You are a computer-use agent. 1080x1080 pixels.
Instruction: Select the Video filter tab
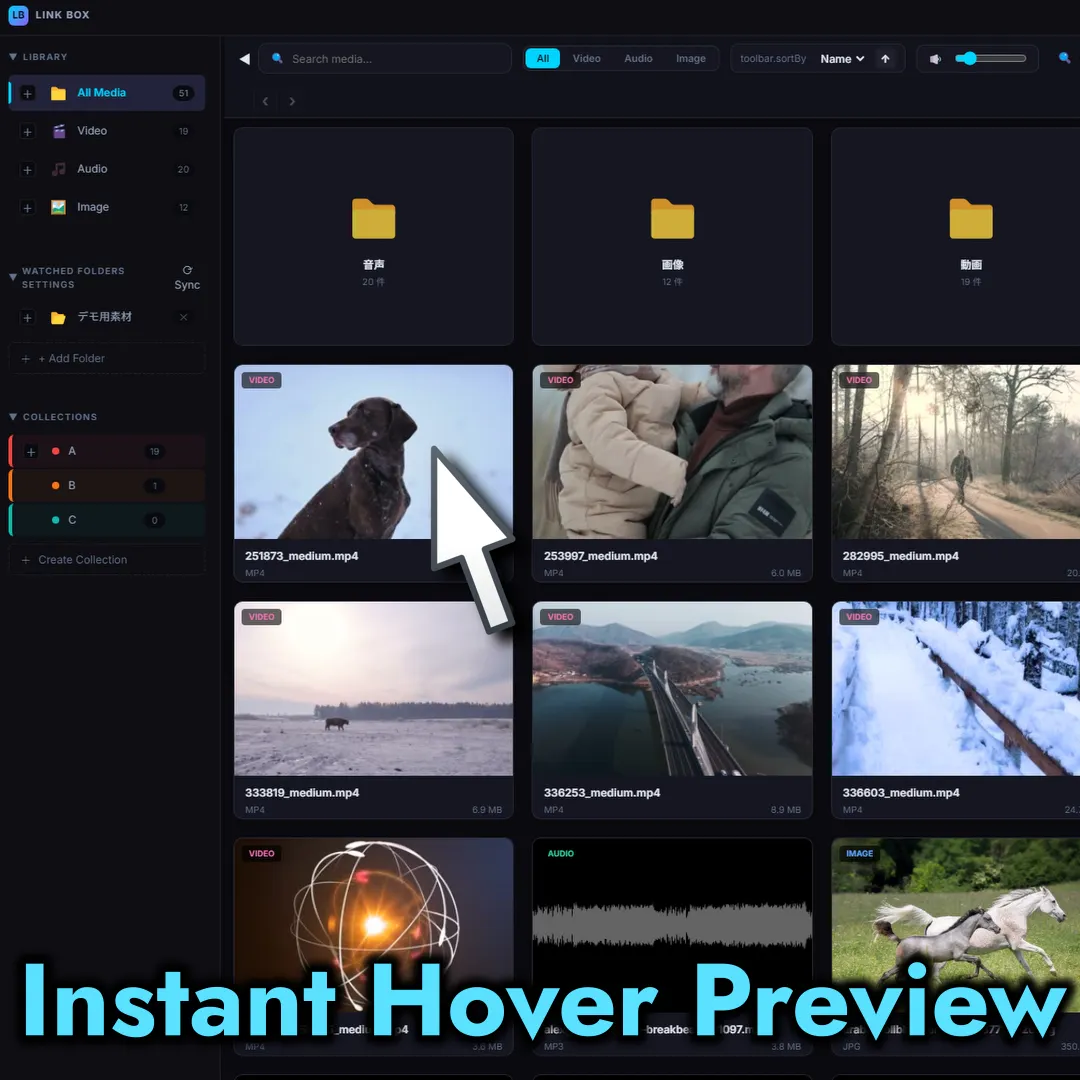pos(586,59)
